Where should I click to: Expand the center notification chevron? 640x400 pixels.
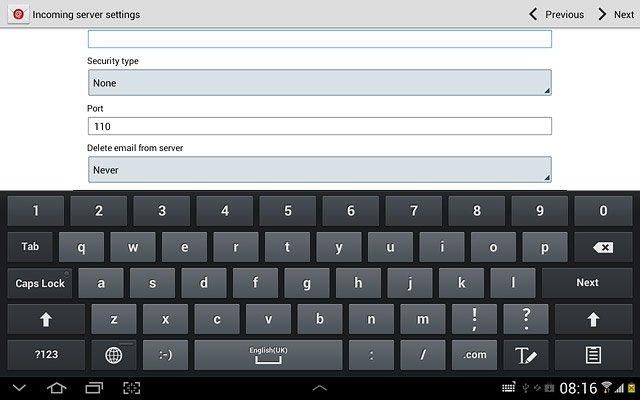pyautogui.click(x=320, y=388)
